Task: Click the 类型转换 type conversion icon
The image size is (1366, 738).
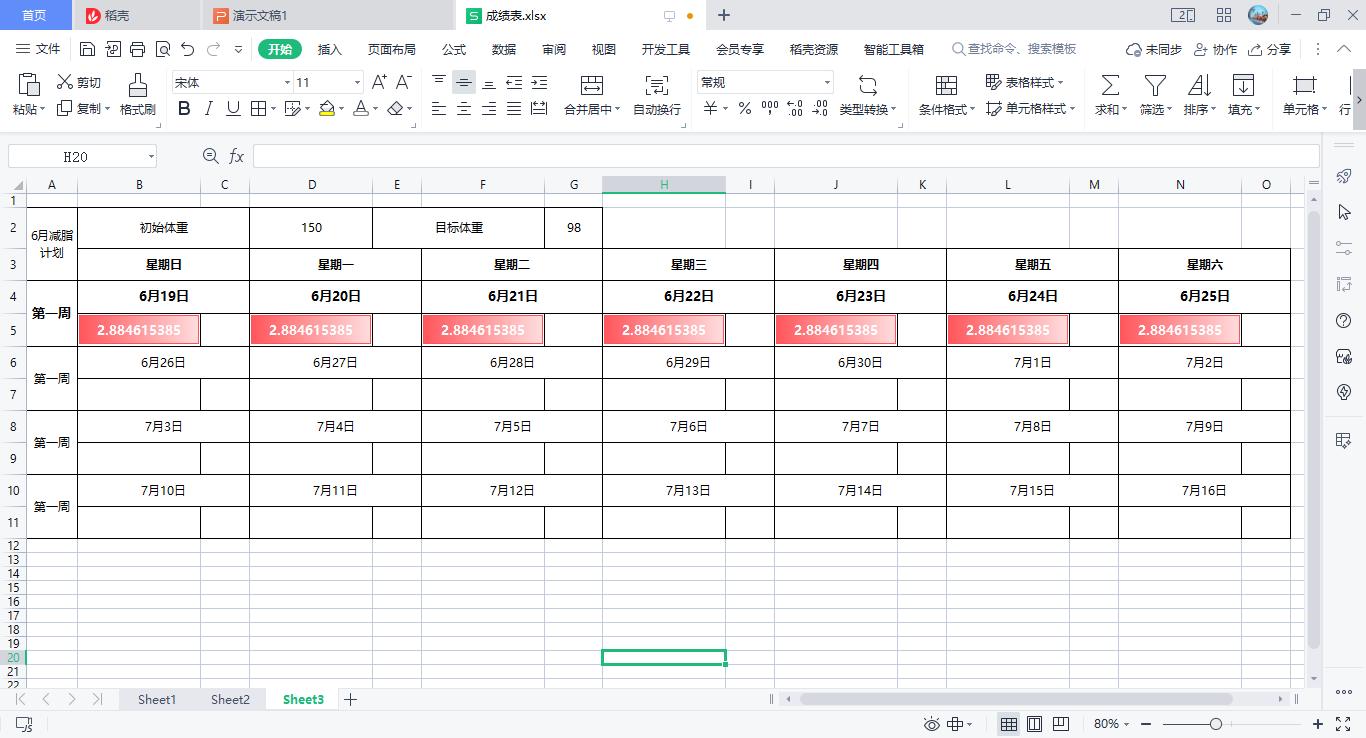Action: coord(867,95)
